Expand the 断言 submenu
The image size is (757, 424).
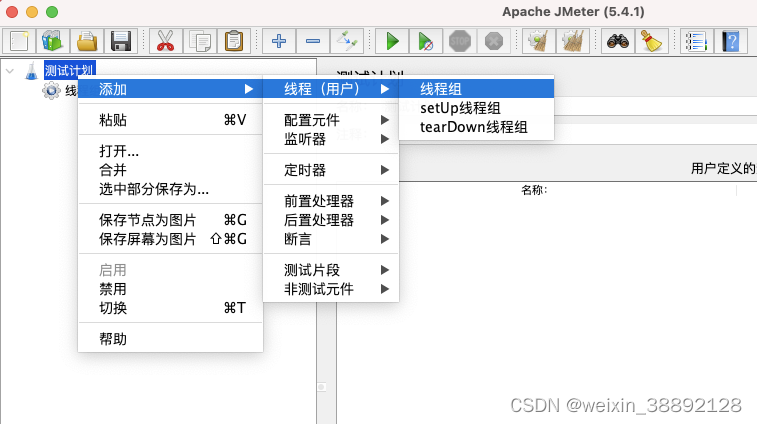point(331,239)
